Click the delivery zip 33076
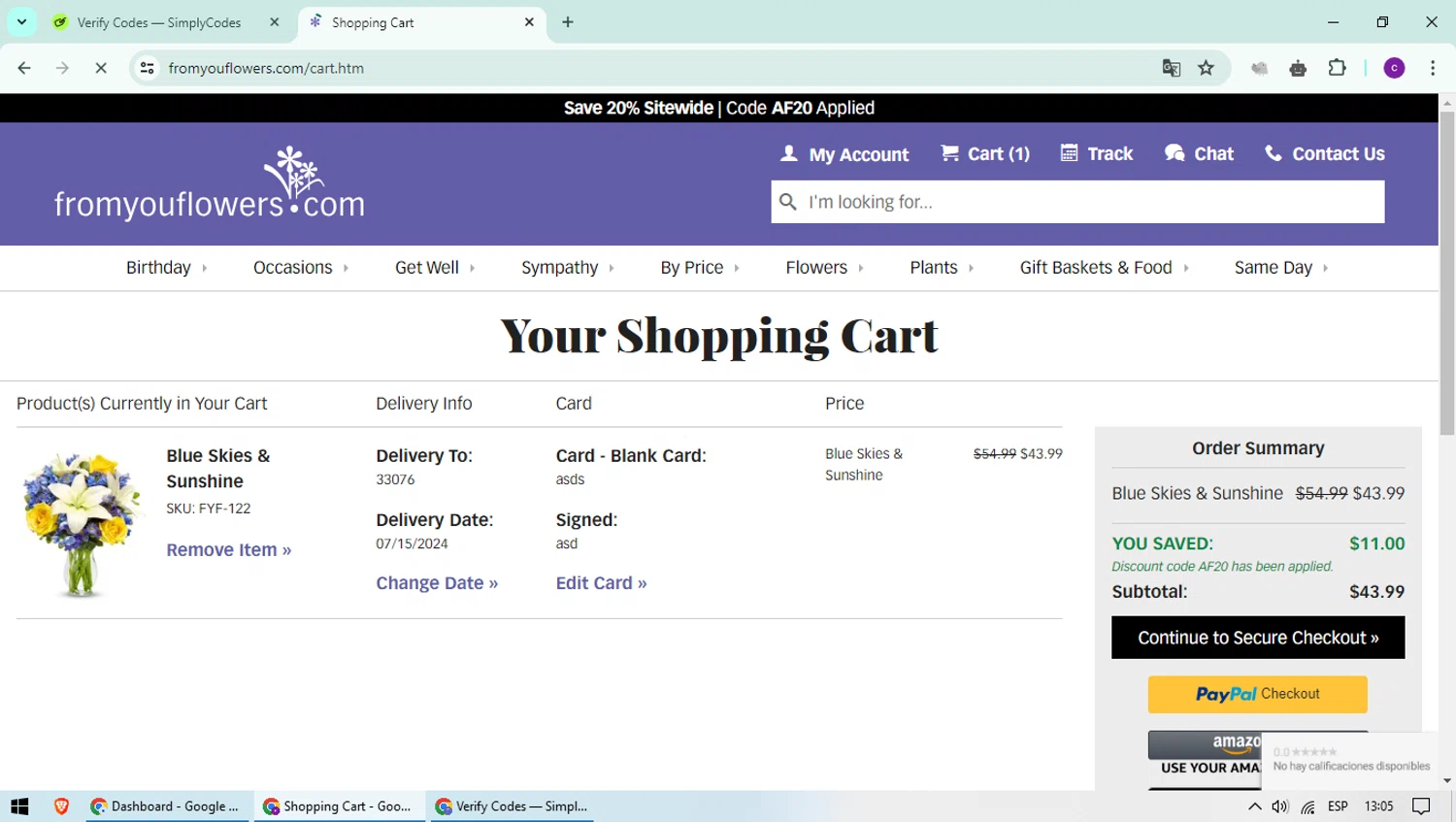The height and width of the screenshot is (822, 1456). click(x=395, y=479)
